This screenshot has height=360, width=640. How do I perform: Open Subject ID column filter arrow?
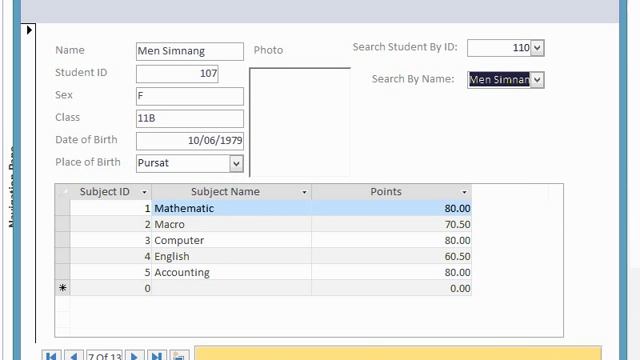(144, 192)
